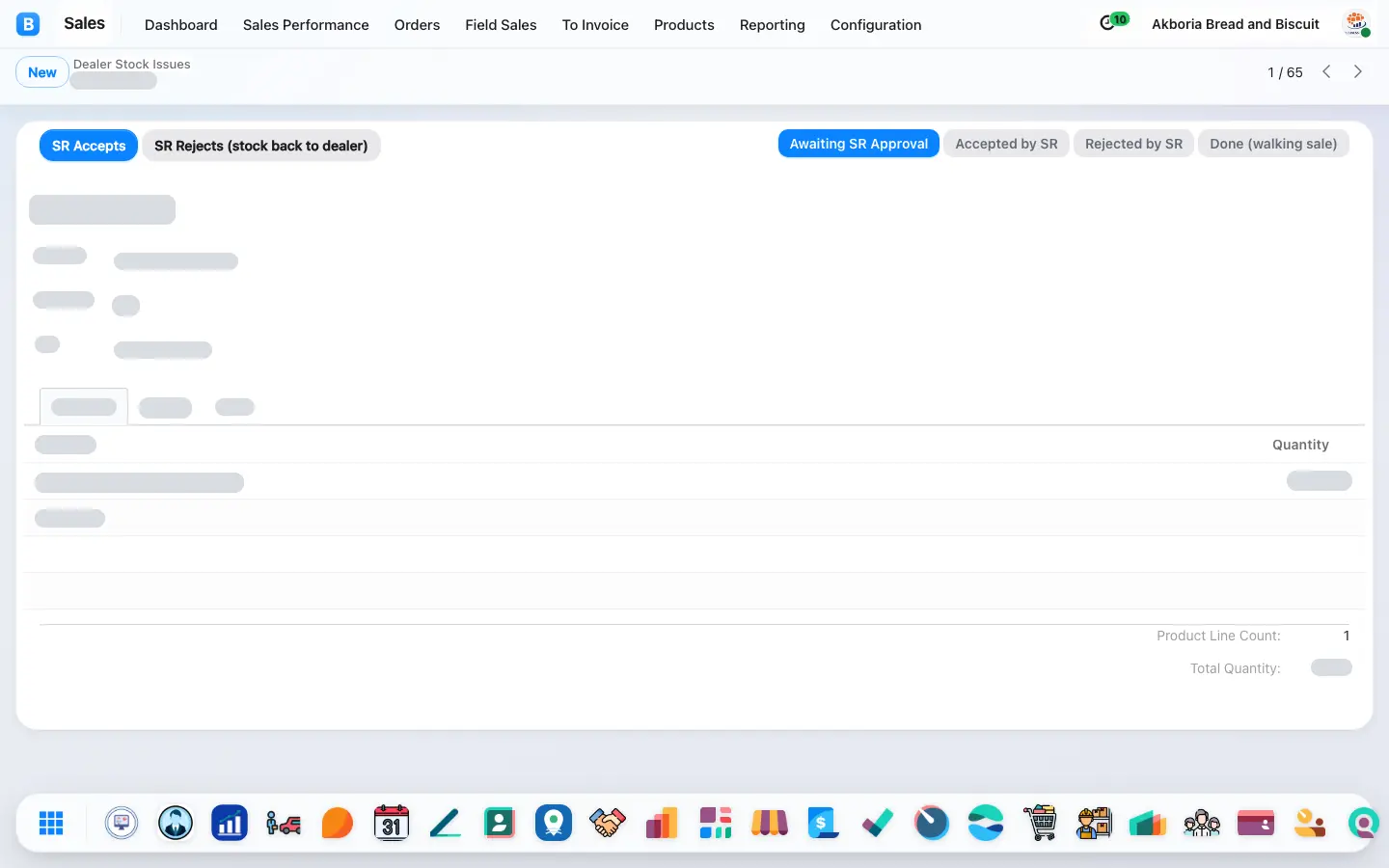
Task: Open the red wallet expenses app icon
Action: [1256, 823]
